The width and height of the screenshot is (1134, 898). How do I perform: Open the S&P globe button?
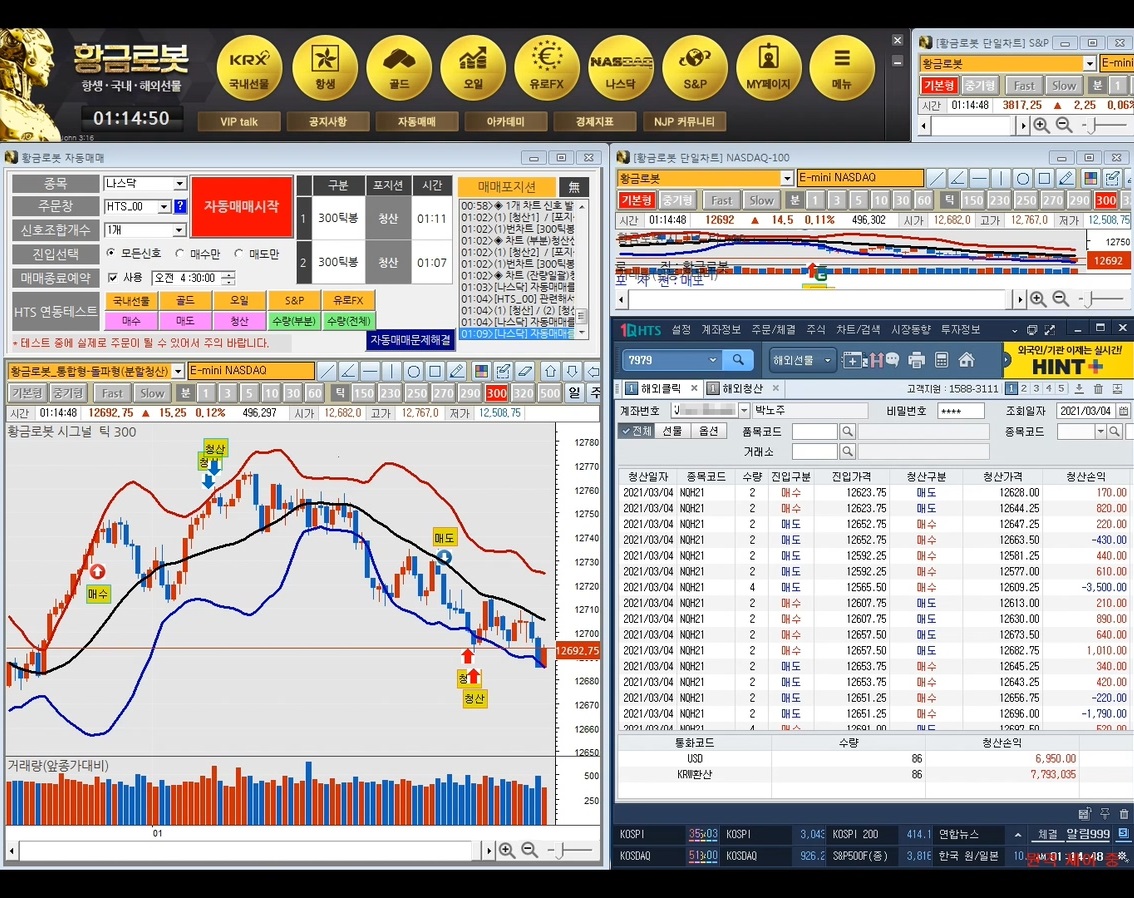pos(695,67)
